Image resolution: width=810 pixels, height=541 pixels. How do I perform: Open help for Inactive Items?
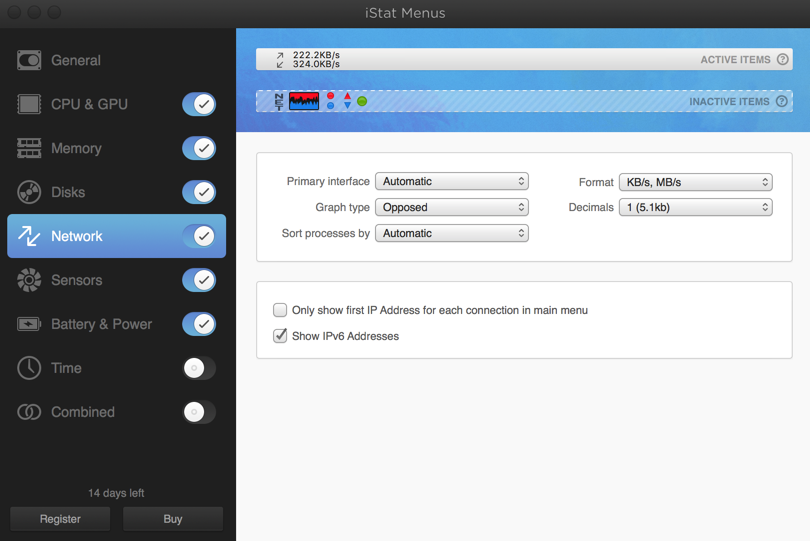coord(782,101)
